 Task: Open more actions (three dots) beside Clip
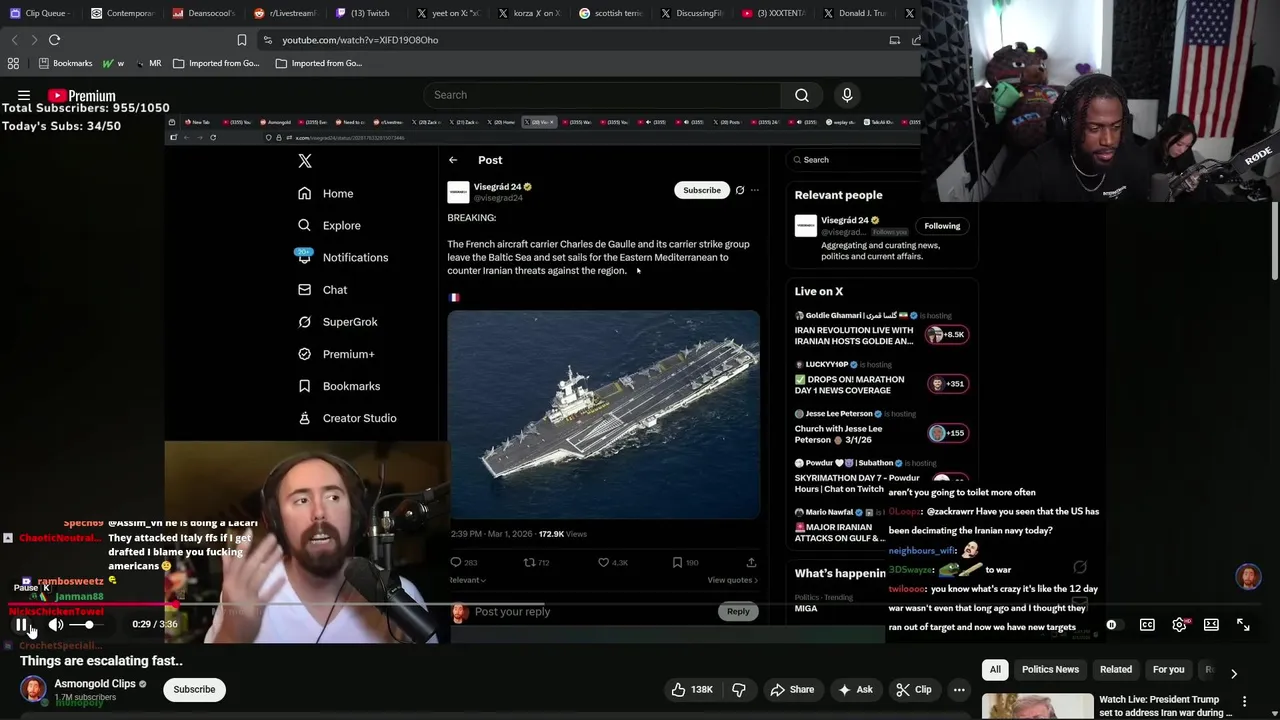(959, 690)
